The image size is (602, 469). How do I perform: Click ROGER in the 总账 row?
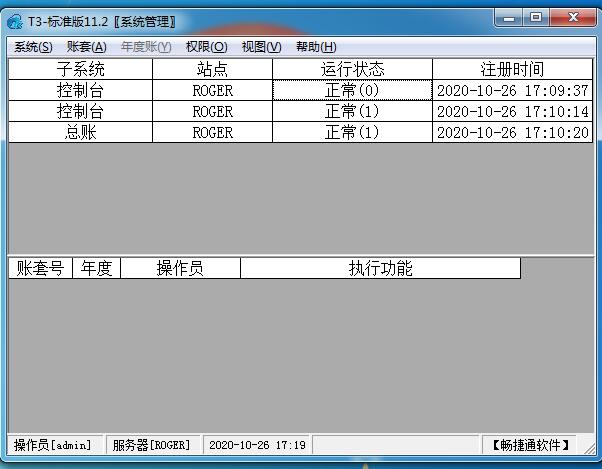(x=212, y=132)
